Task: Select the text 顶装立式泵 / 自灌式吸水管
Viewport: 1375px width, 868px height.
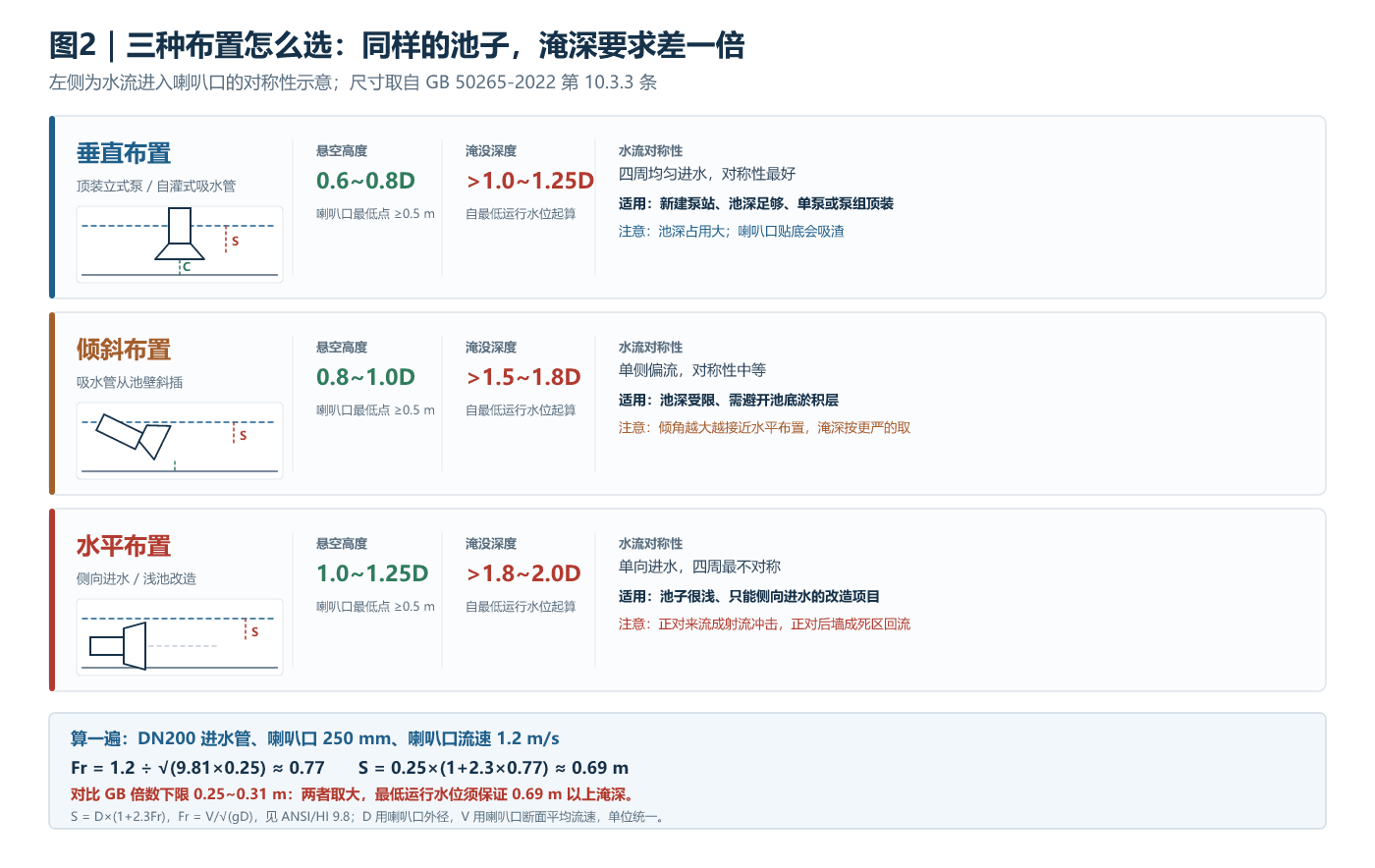Action: pyautogui.click(x=156, y=186)
